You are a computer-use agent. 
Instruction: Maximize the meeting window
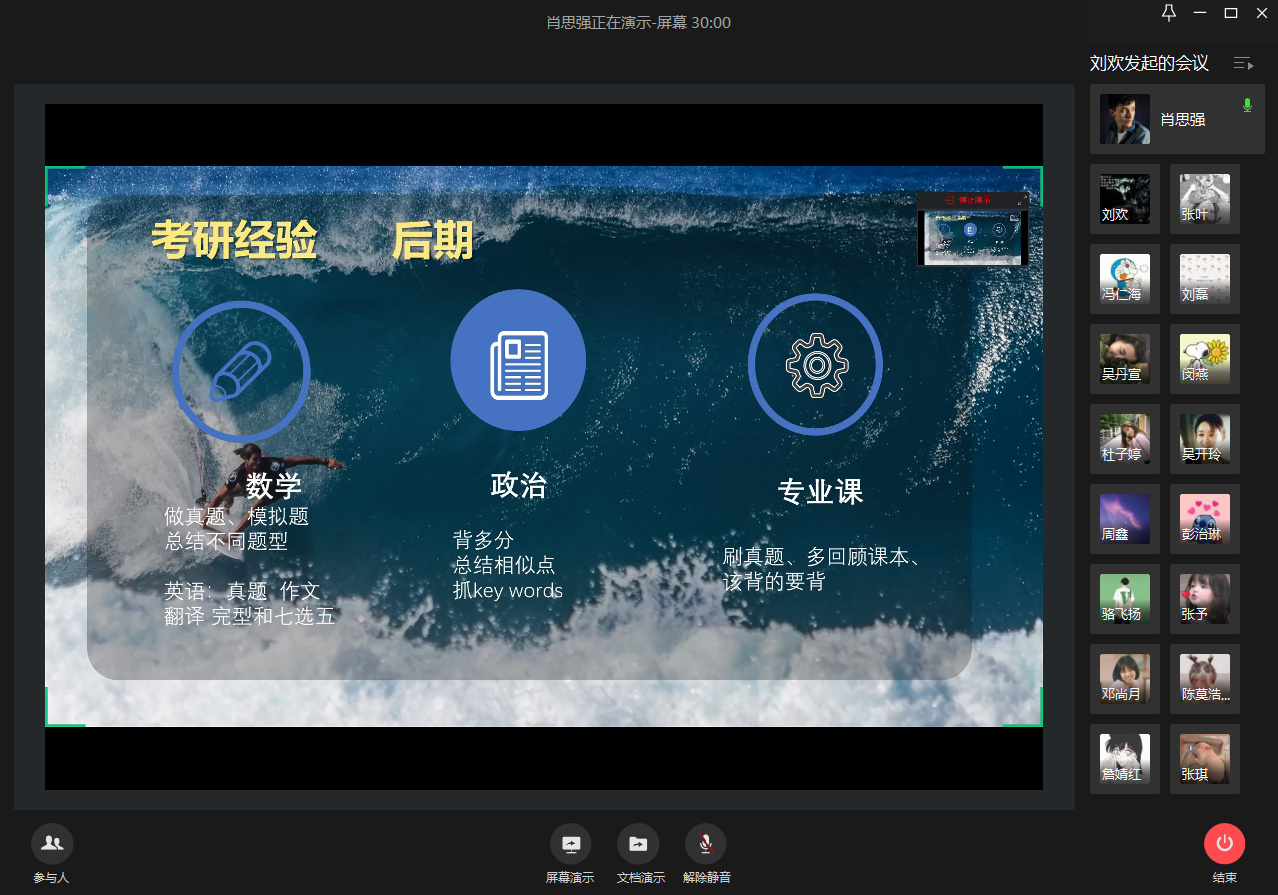pos(1231,13)
